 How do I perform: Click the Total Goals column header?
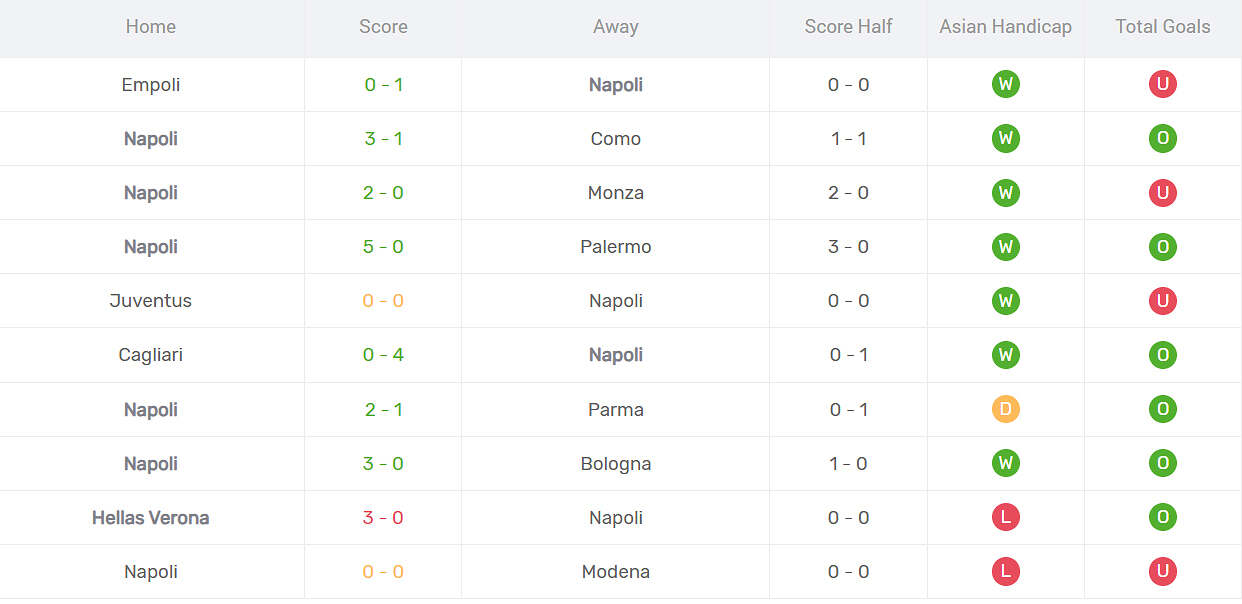[x=1163, y=27]
